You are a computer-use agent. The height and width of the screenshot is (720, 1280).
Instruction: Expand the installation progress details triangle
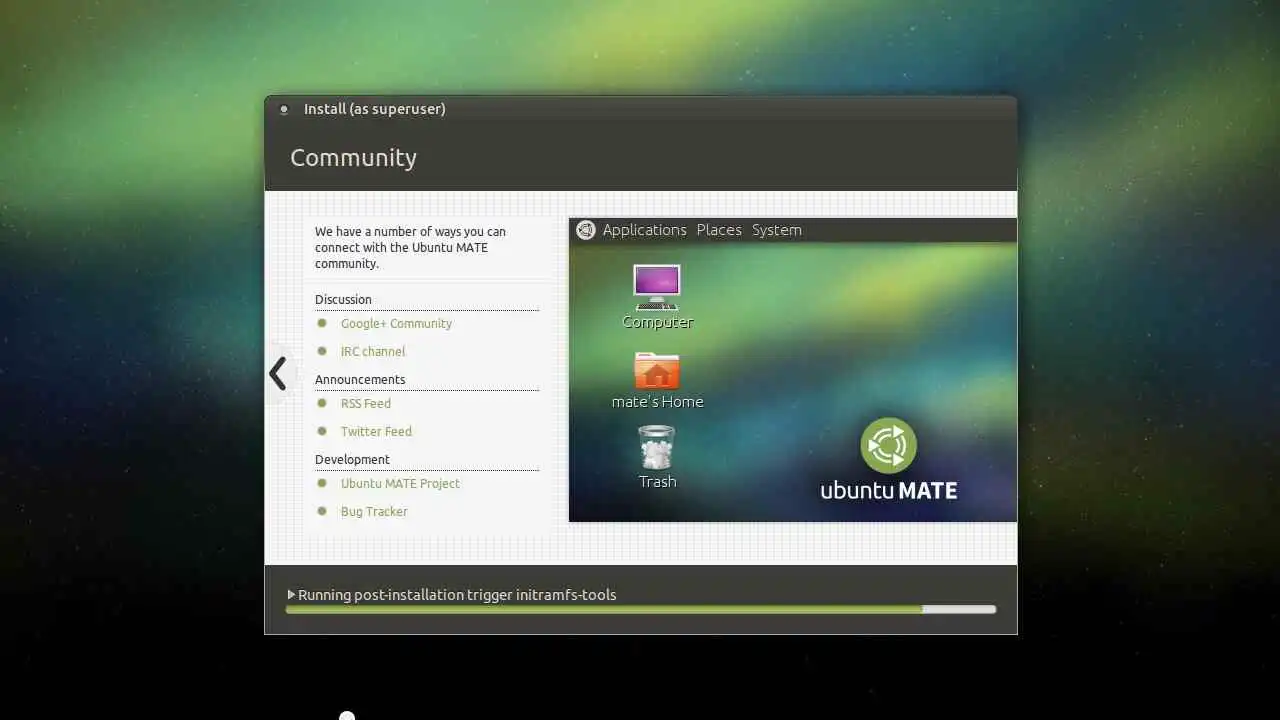click(x=291, y=595)
